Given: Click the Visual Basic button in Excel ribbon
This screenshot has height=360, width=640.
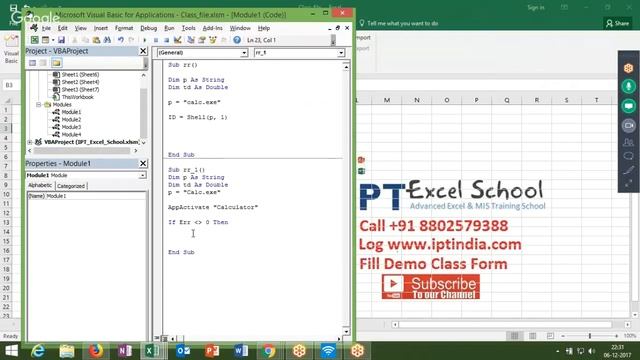Looking at the screenshot, I should pos(11,49).
